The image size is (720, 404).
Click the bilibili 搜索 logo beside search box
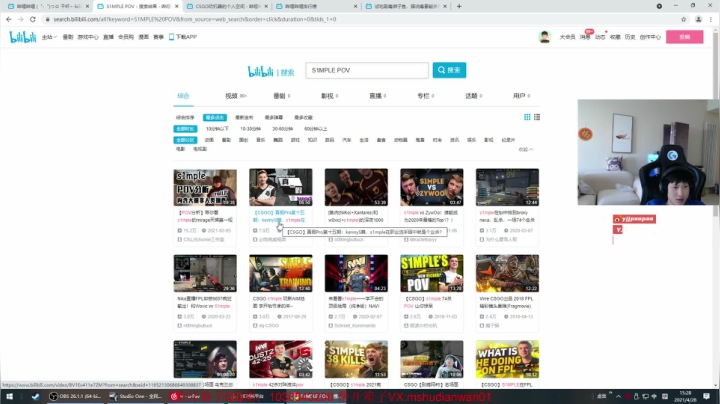[x=271, y=72]
